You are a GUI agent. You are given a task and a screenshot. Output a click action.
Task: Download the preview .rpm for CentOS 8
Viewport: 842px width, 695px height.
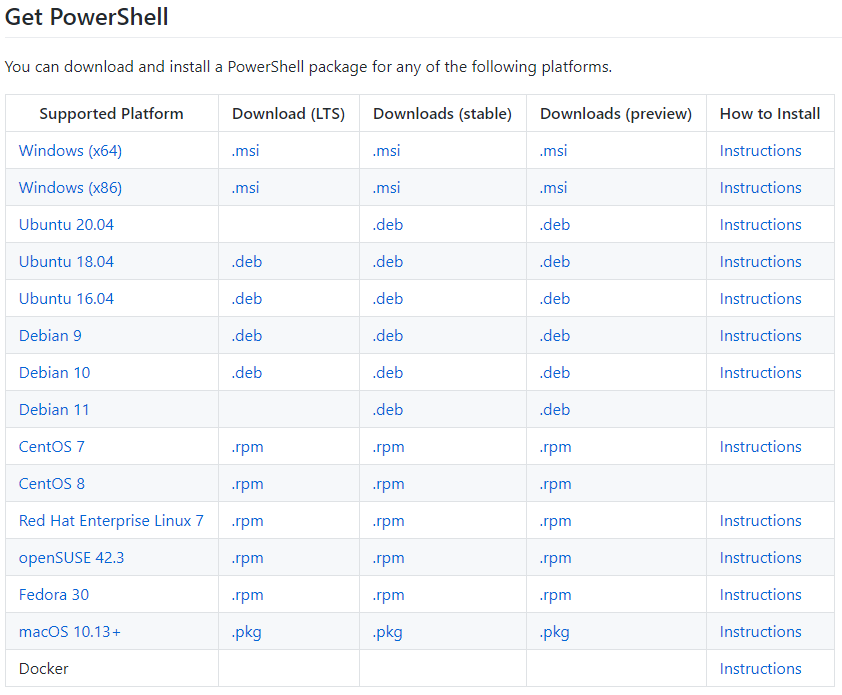coord(555,483)
